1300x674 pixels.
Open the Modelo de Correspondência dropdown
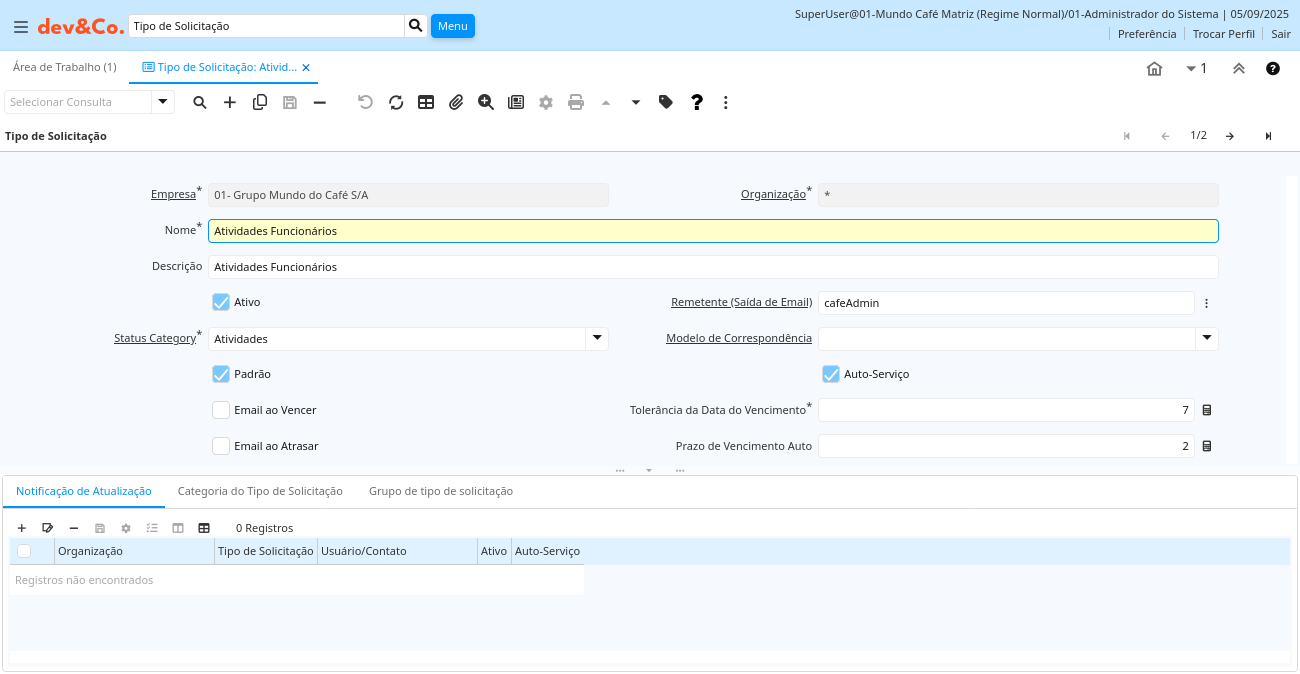[1207, 338]
